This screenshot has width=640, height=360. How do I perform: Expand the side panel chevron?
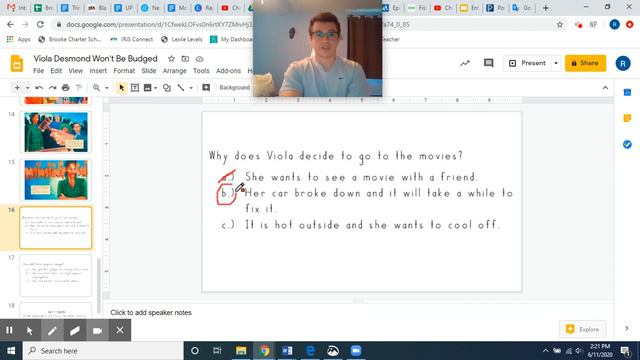tap(627, 328)
